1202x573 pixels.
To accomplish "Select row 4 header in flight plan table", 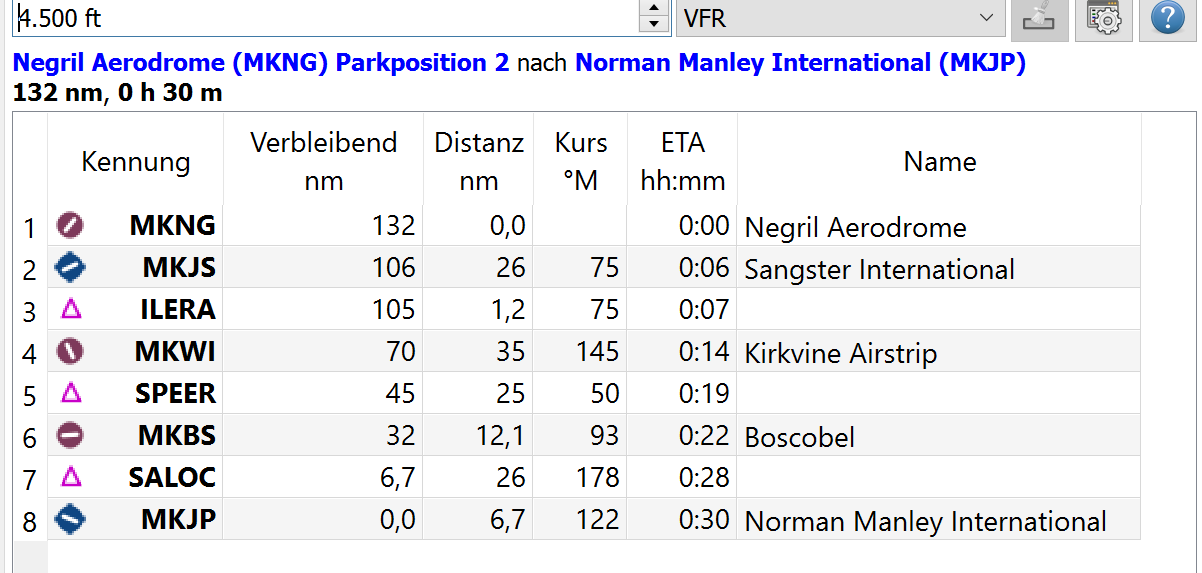I will click(x=30, y=353).
